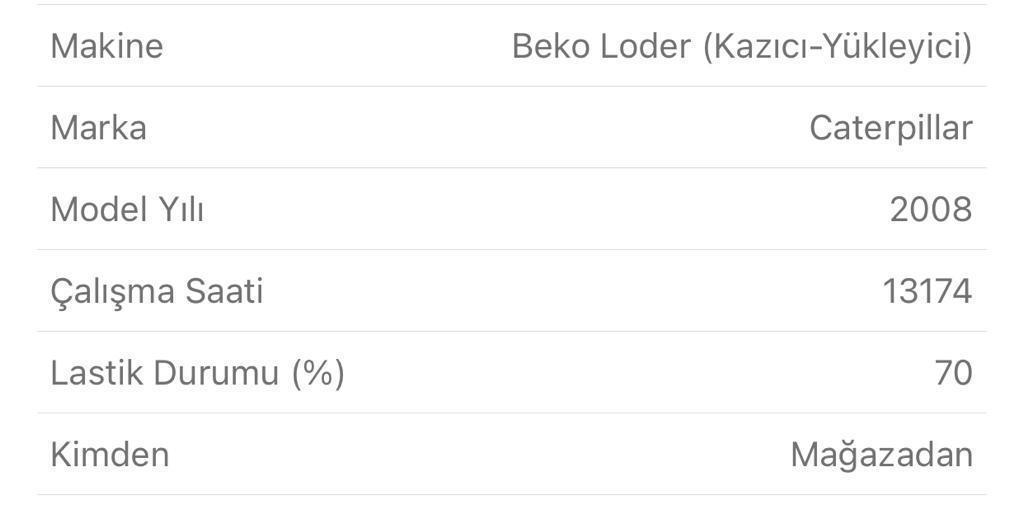Select the Marka label

(x=98, y=128)
